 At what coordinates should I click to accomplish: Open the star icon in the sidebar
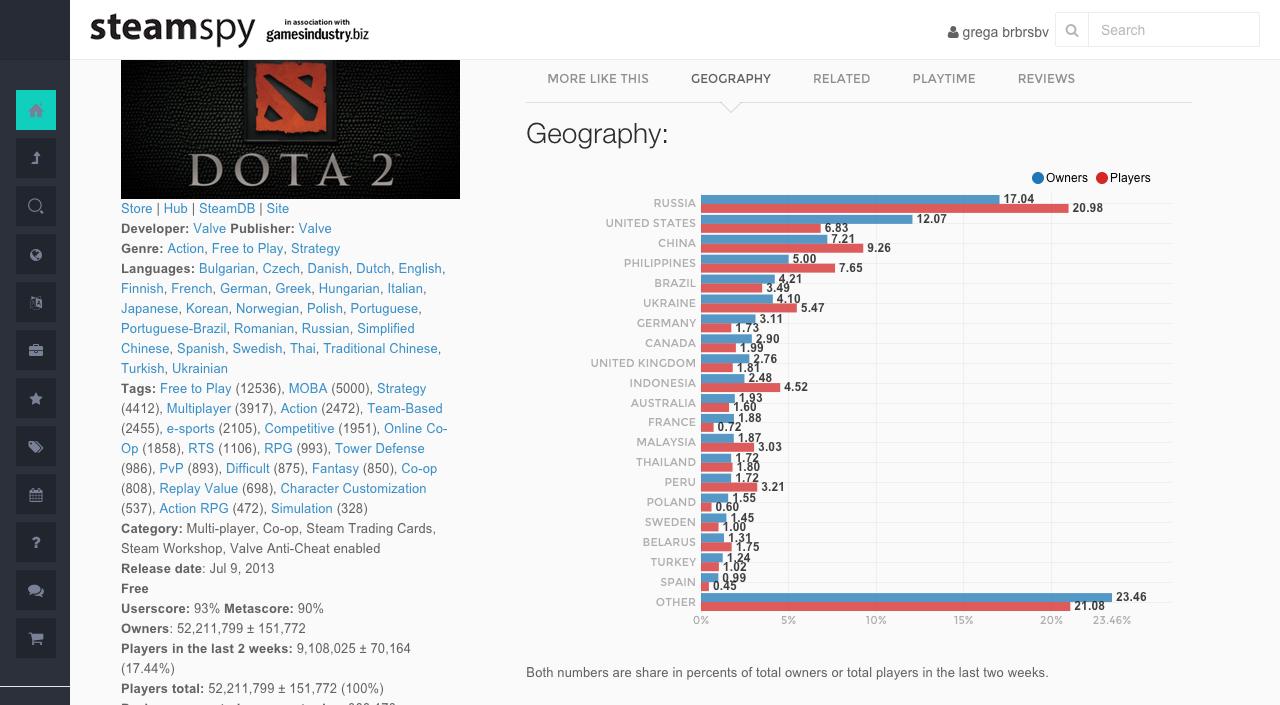pos(36,399)
